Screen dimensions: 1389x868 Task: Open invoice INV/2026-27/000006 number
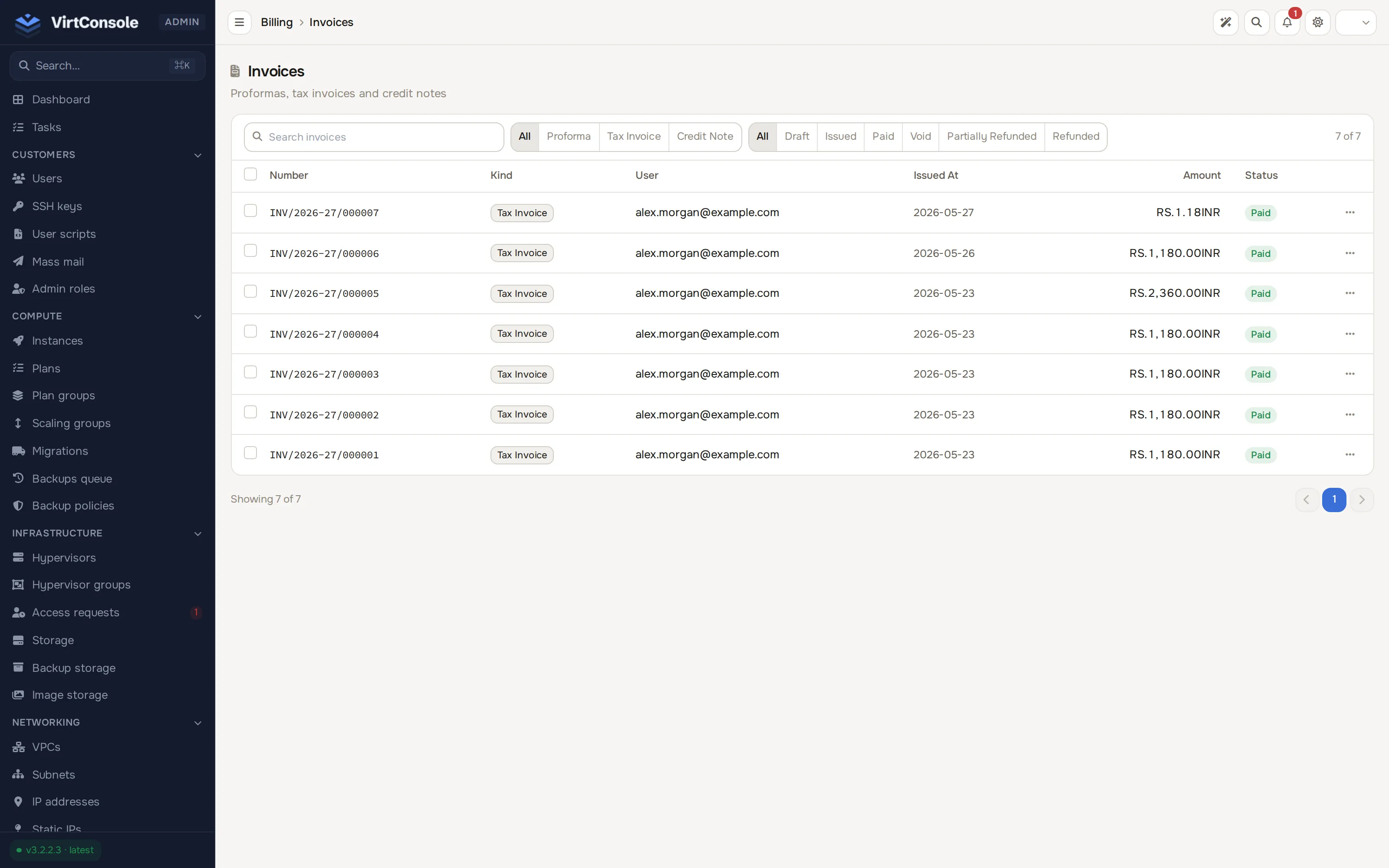coord(324,253)
